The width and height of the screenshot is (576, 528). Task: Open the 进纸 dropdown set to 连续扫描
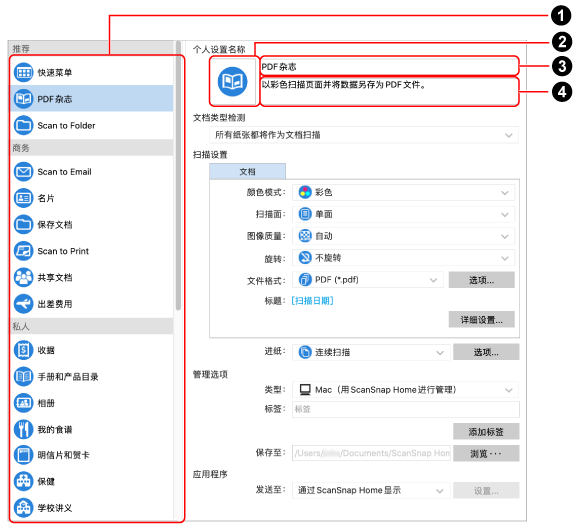pos(371,352)
